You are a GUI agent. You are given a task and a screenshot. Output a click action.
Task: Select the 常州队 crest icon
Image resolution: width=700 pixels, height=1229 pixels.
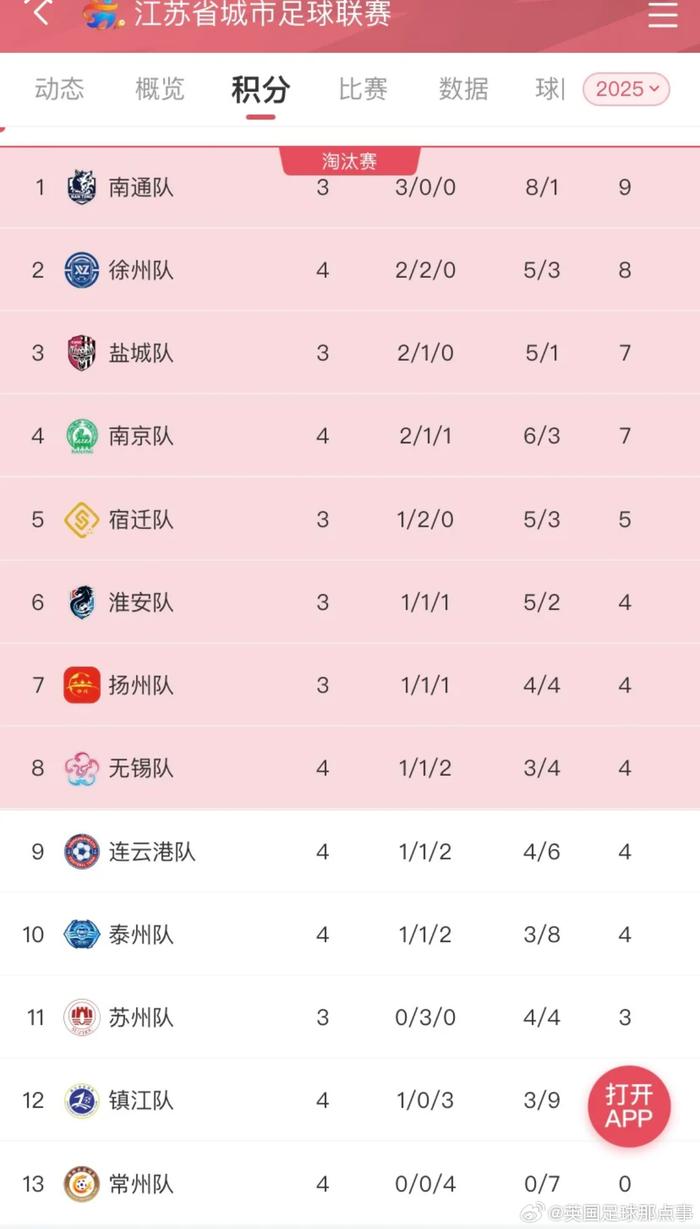(81, 1184)
